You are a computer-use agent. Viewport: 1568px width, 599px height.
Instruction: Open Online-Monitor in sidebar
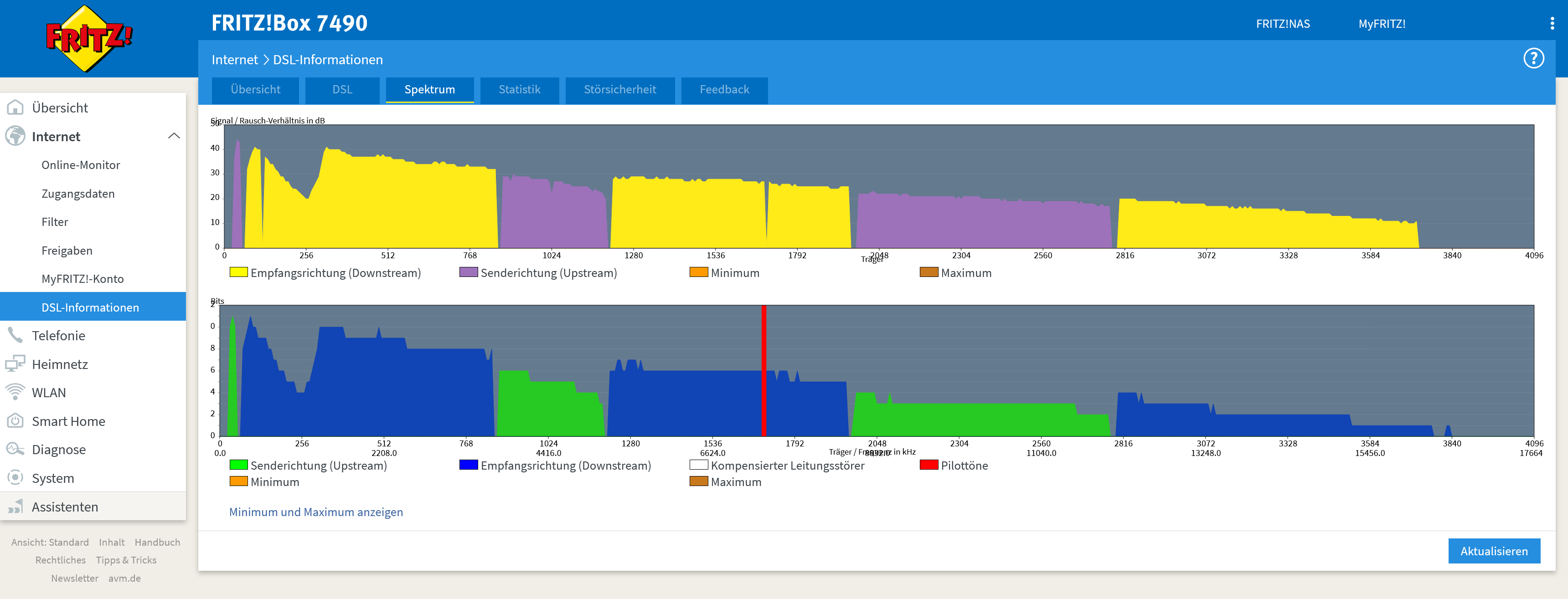tap(93, 165)
